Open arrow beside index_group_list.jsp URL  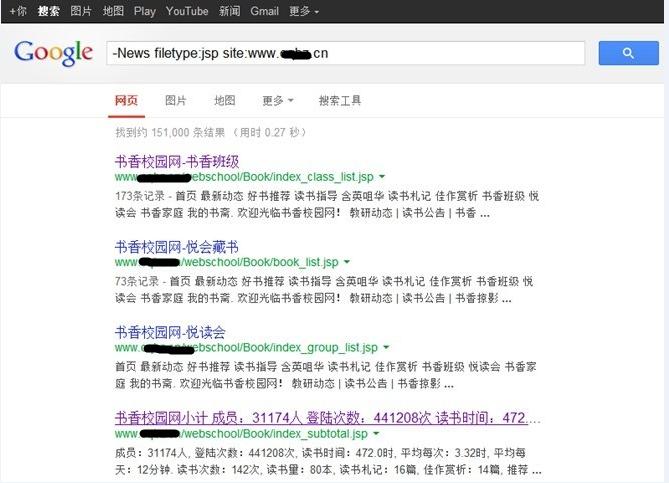[x=386, y=347]
